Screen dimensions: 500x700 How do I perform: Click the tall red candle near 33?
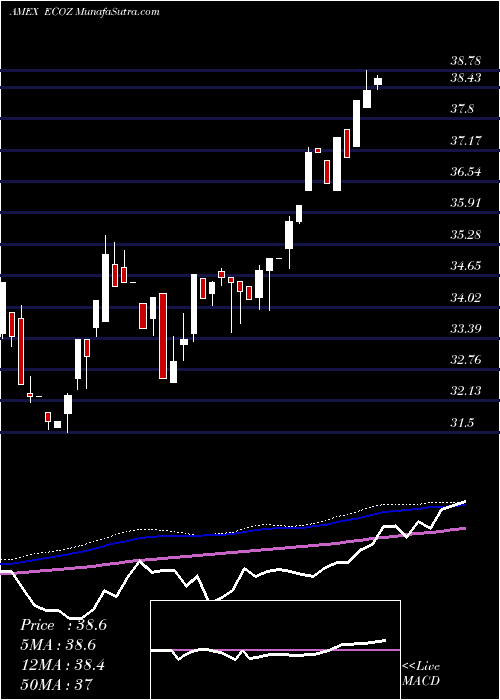point(163,336)
